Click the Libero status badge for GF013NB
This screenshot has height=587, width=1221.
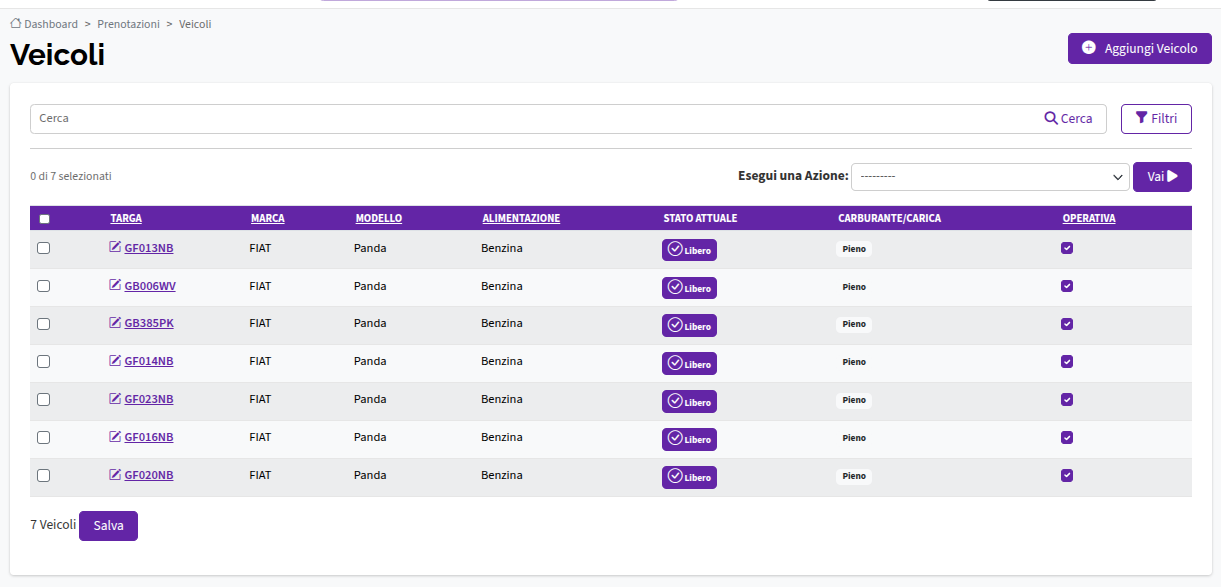tap(689, 250)
